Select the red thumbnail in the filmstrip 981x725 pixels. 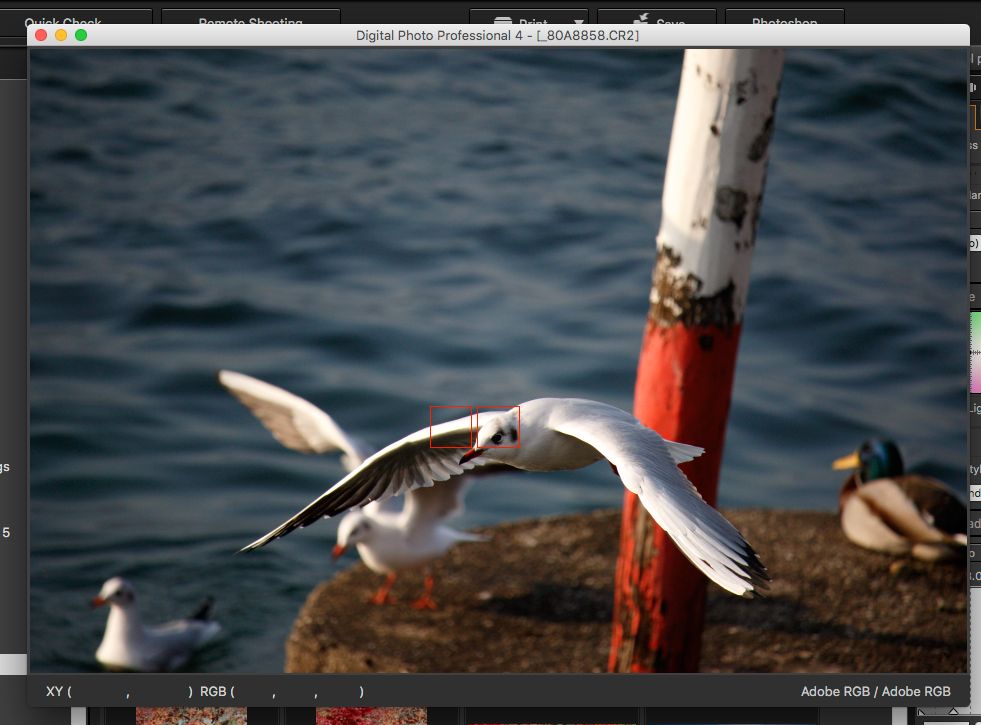click(370, 716)
